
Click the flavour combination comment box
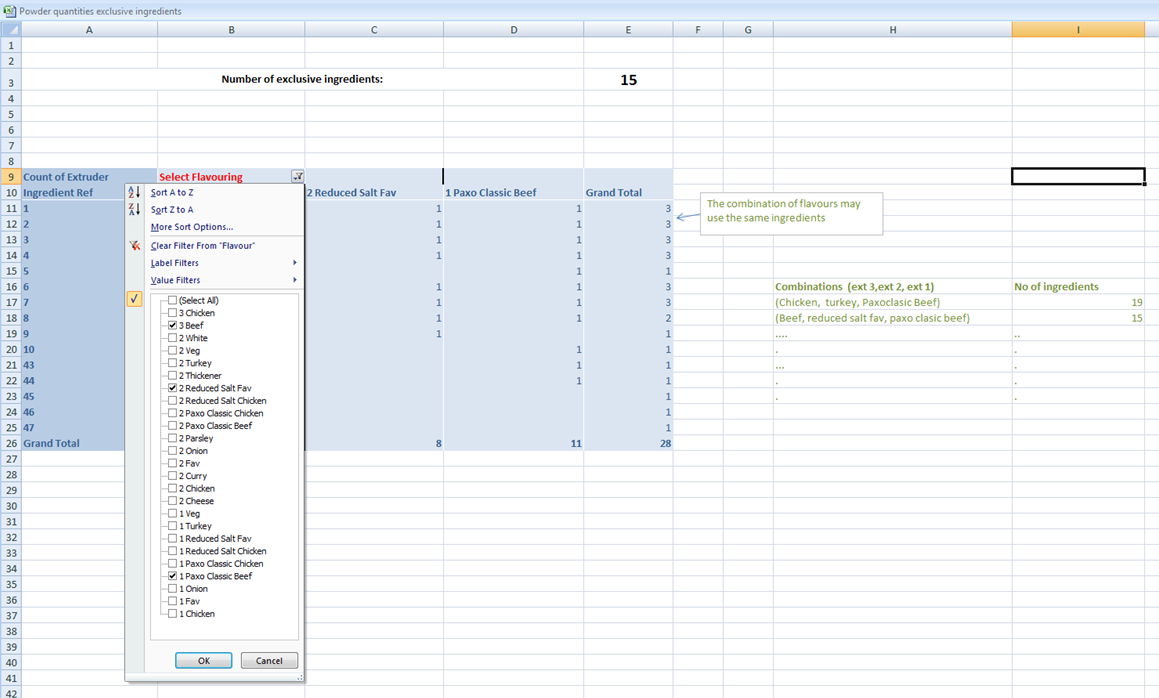(791, 214)
